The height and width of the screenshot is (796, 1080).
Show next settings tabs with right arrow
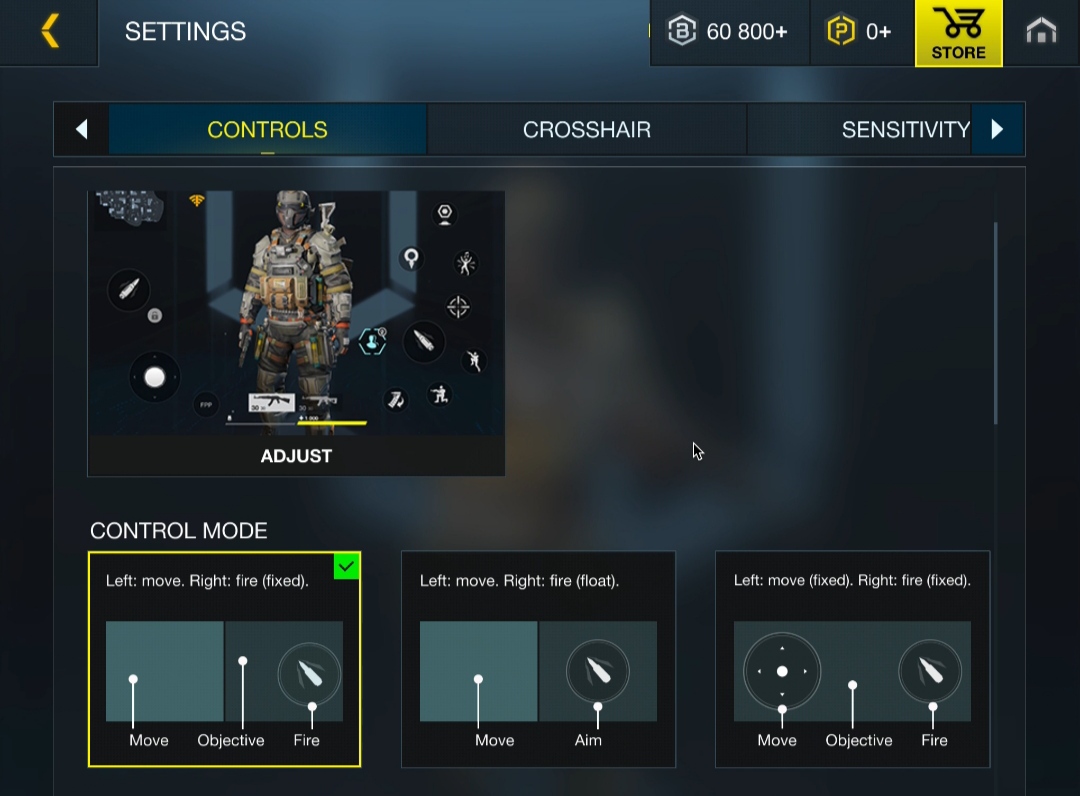click(x=997, y=129)
